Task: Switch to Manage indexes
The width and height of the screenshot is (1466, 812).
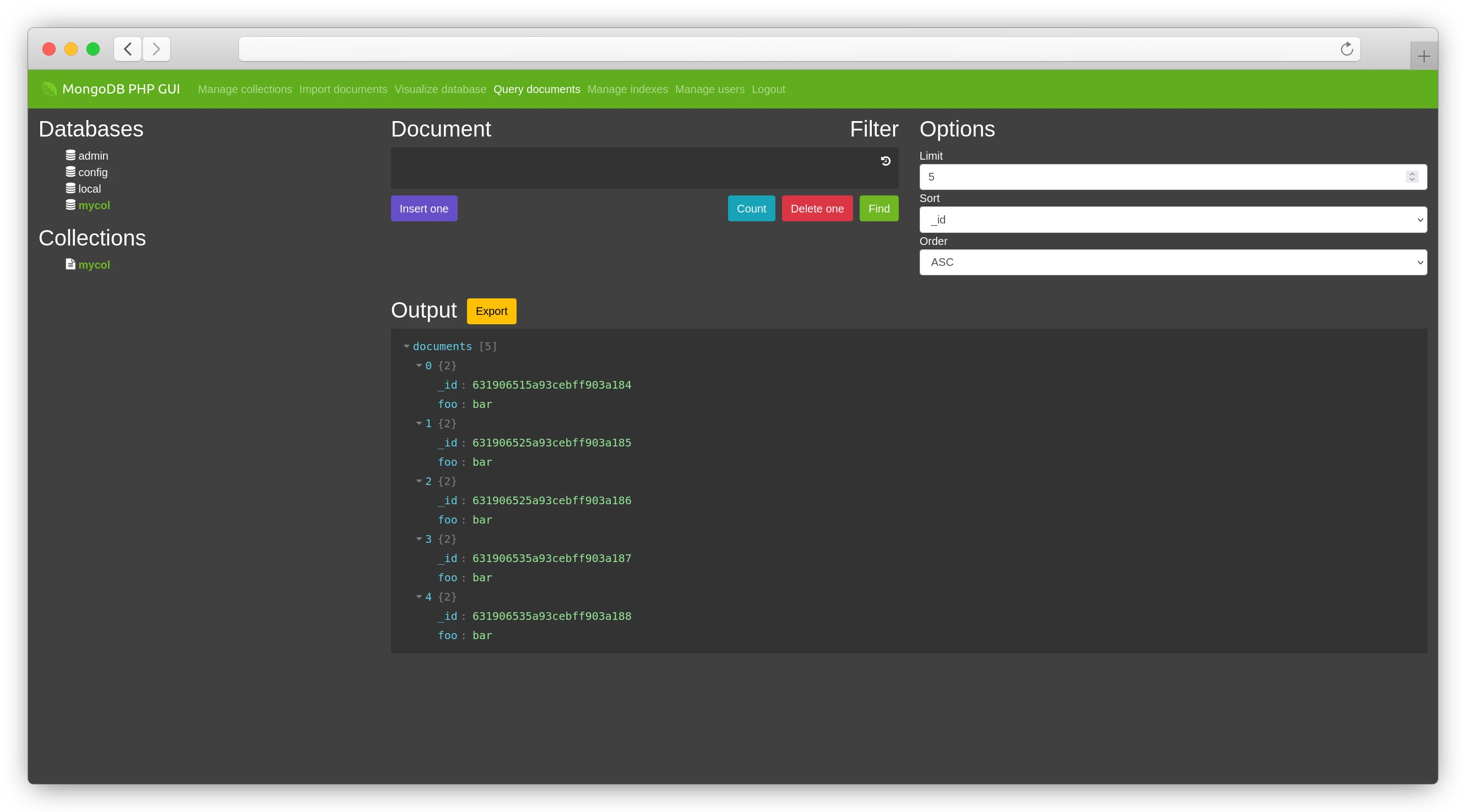Action: pyautogui.click(x=628, y=89)
